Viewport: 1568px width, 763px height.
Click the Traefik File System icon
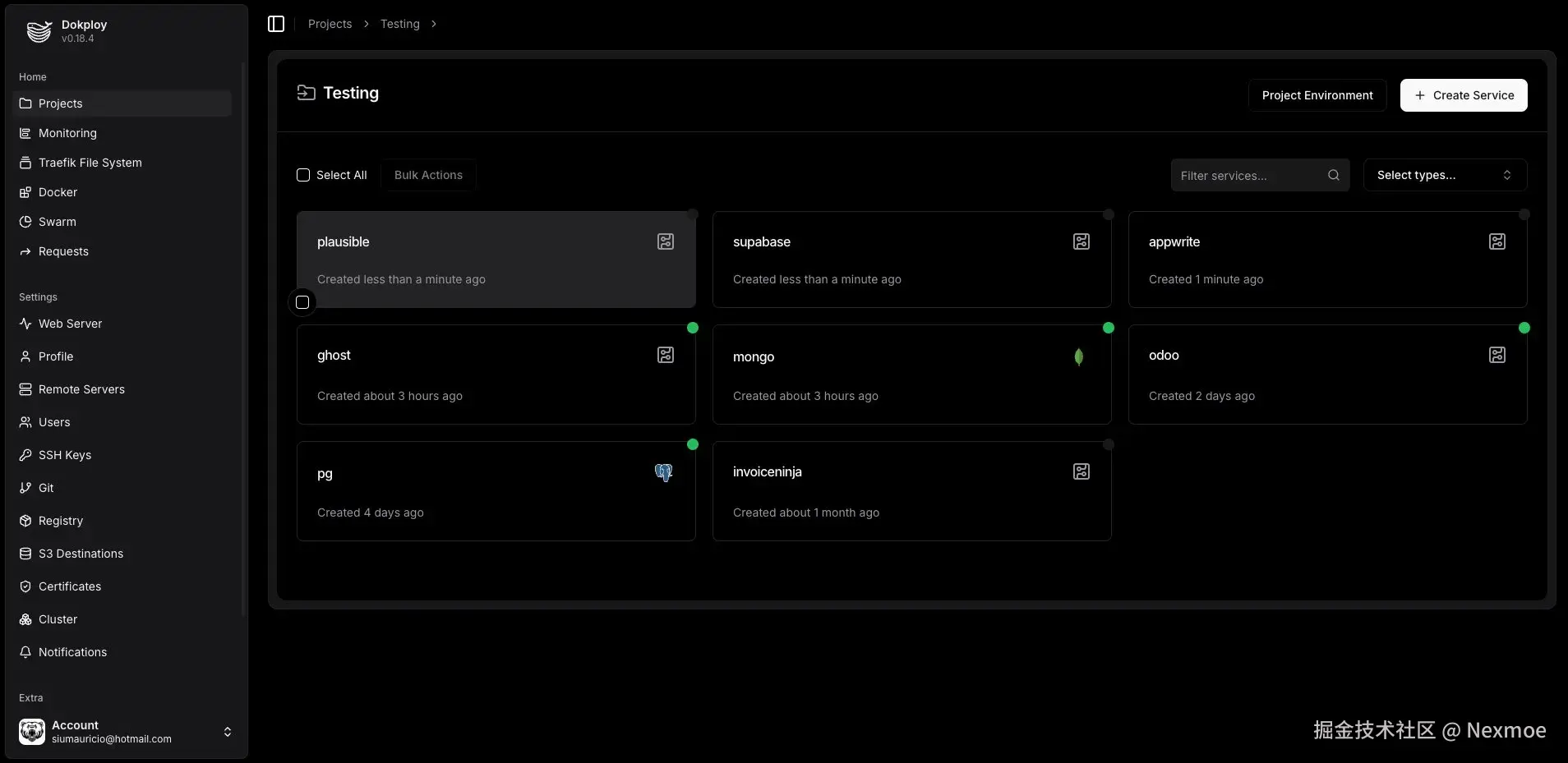(25, 163)
